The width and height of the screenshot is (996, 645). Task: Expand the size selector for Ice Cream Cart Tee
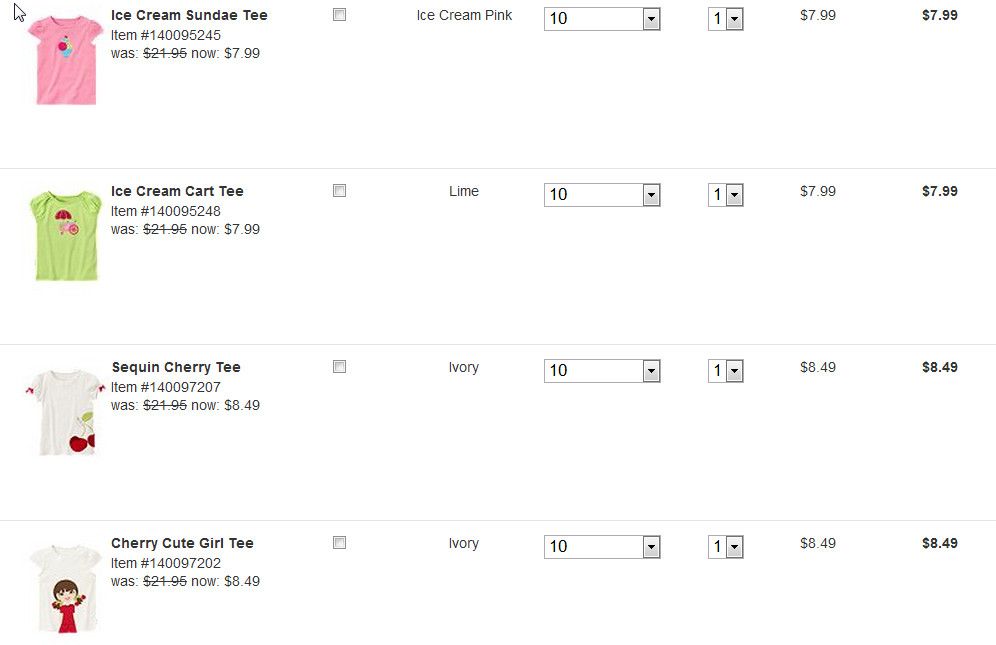(x=602, y=195)
